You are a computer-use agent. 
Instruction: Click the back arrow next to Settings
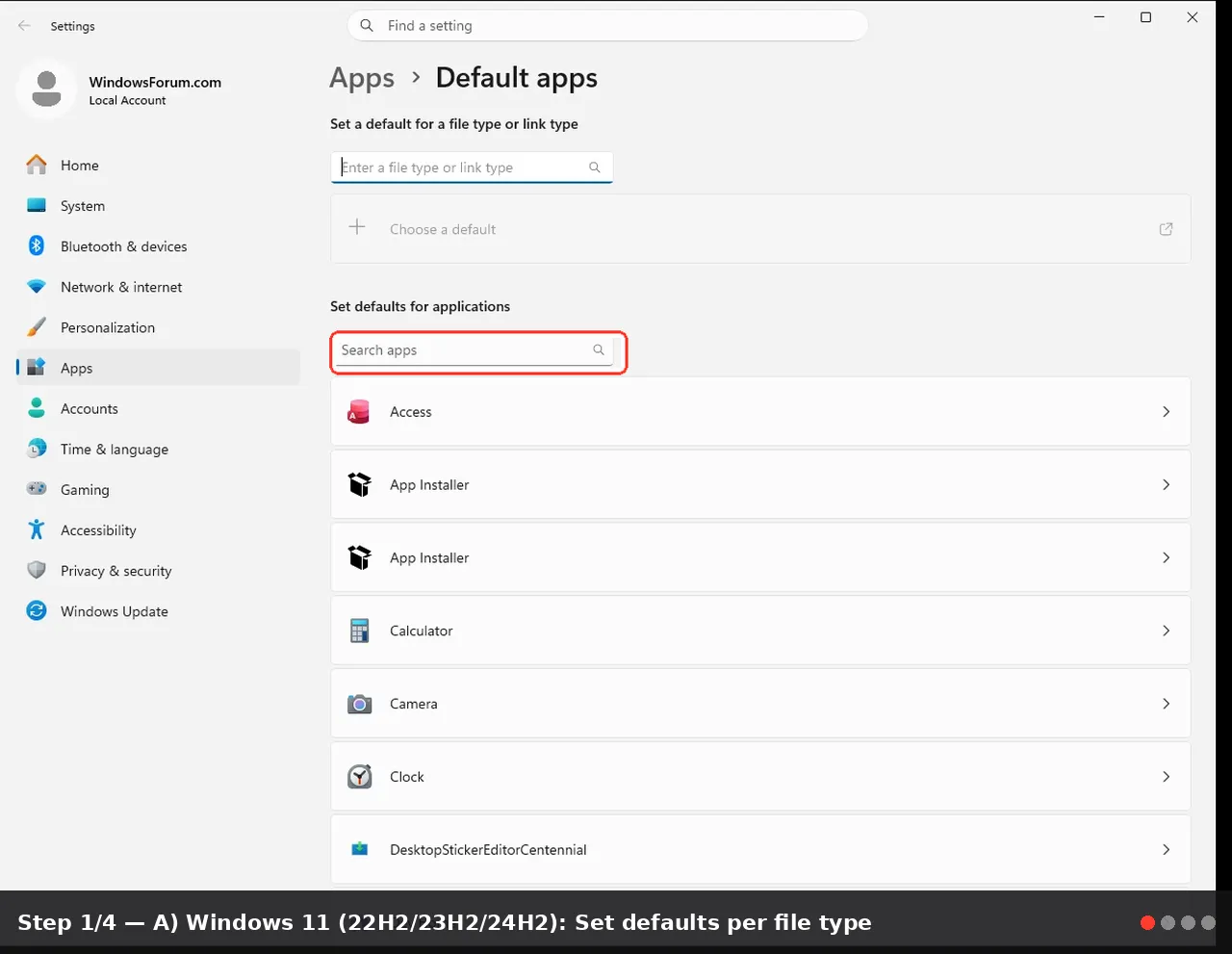[24, 26]
